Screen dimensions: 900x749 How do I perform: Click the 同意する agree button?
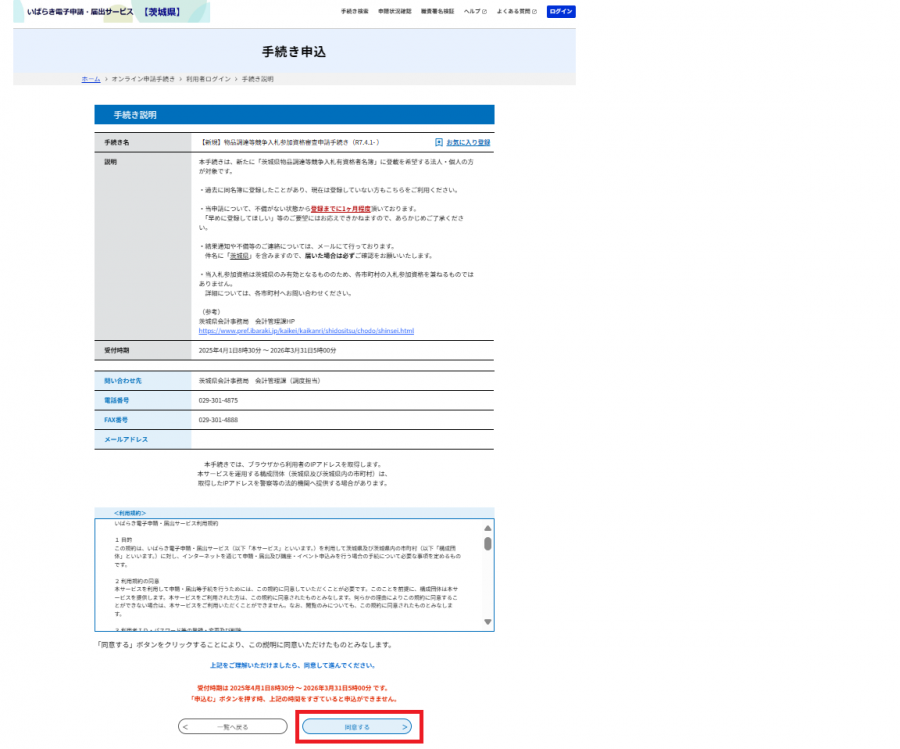pos(357,727)
